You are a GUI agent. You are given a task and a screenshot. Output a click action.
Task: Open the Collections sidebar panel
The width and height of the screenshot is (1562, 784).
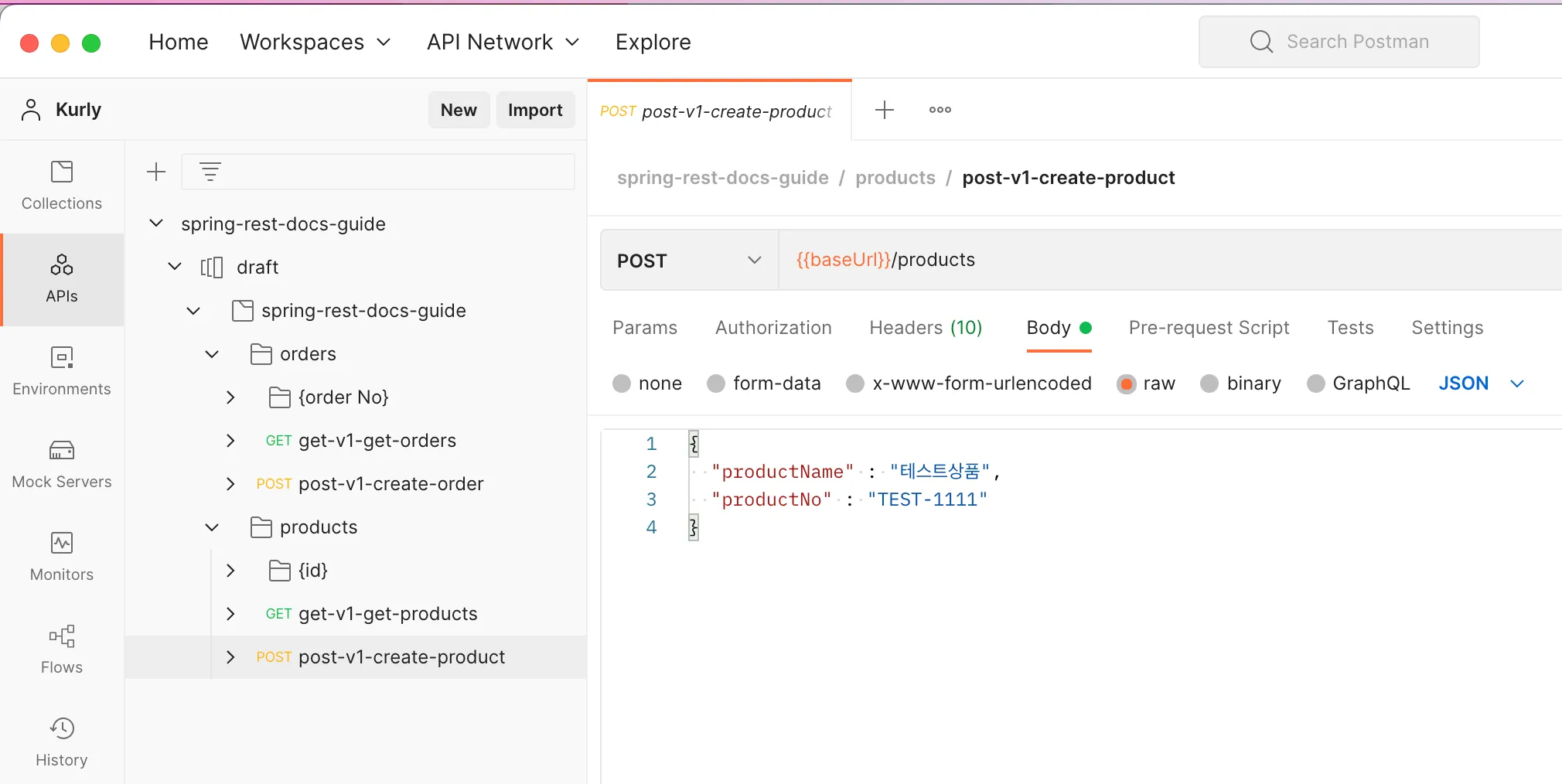click(x=62, y=186)
